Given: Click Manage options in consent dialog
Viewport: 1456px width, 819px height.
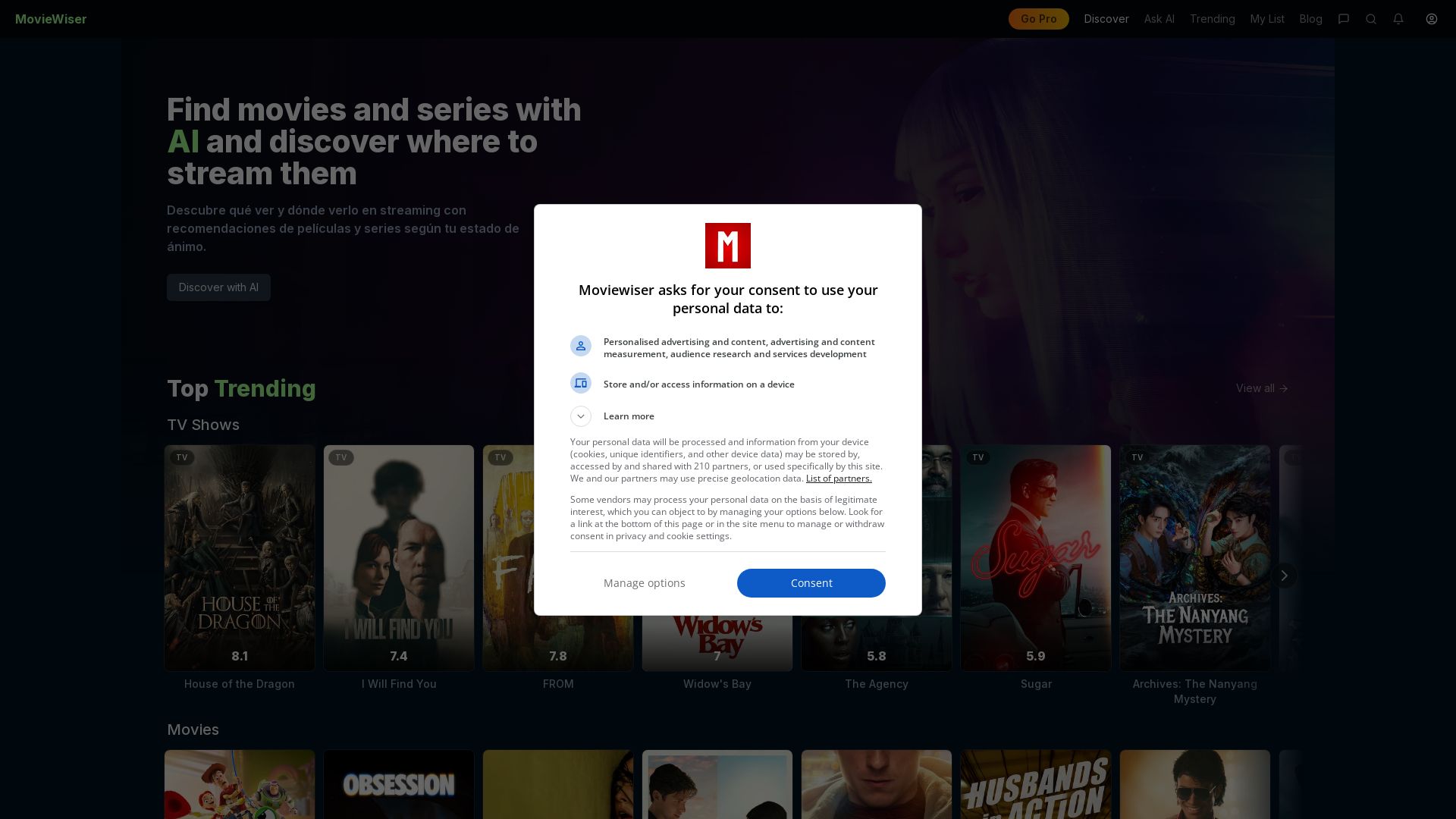Looking at the screenshot, I should point(645,583).
